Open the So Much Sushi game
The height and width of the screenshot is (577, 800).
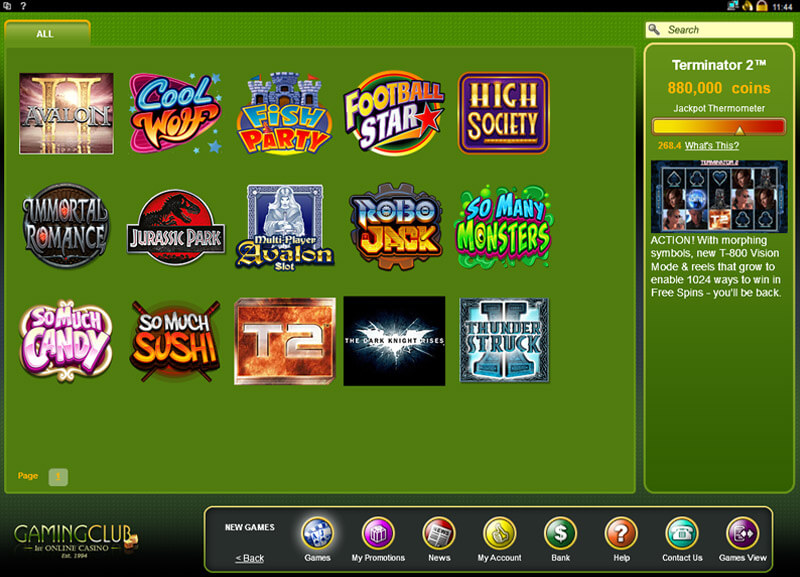point(176,340)
